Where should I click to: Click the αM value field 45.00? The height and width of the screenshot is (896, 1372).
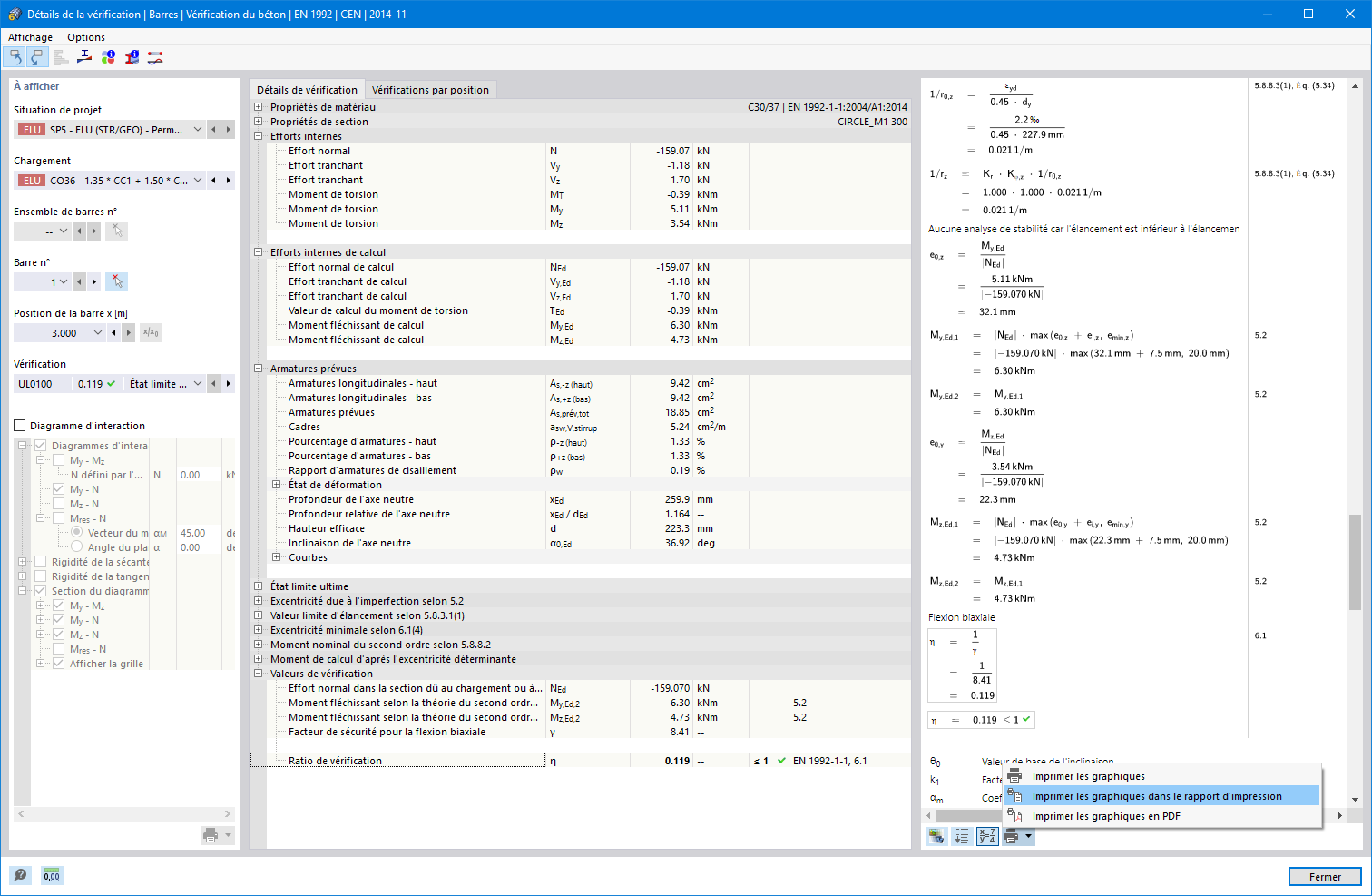(x=199, y=533)
